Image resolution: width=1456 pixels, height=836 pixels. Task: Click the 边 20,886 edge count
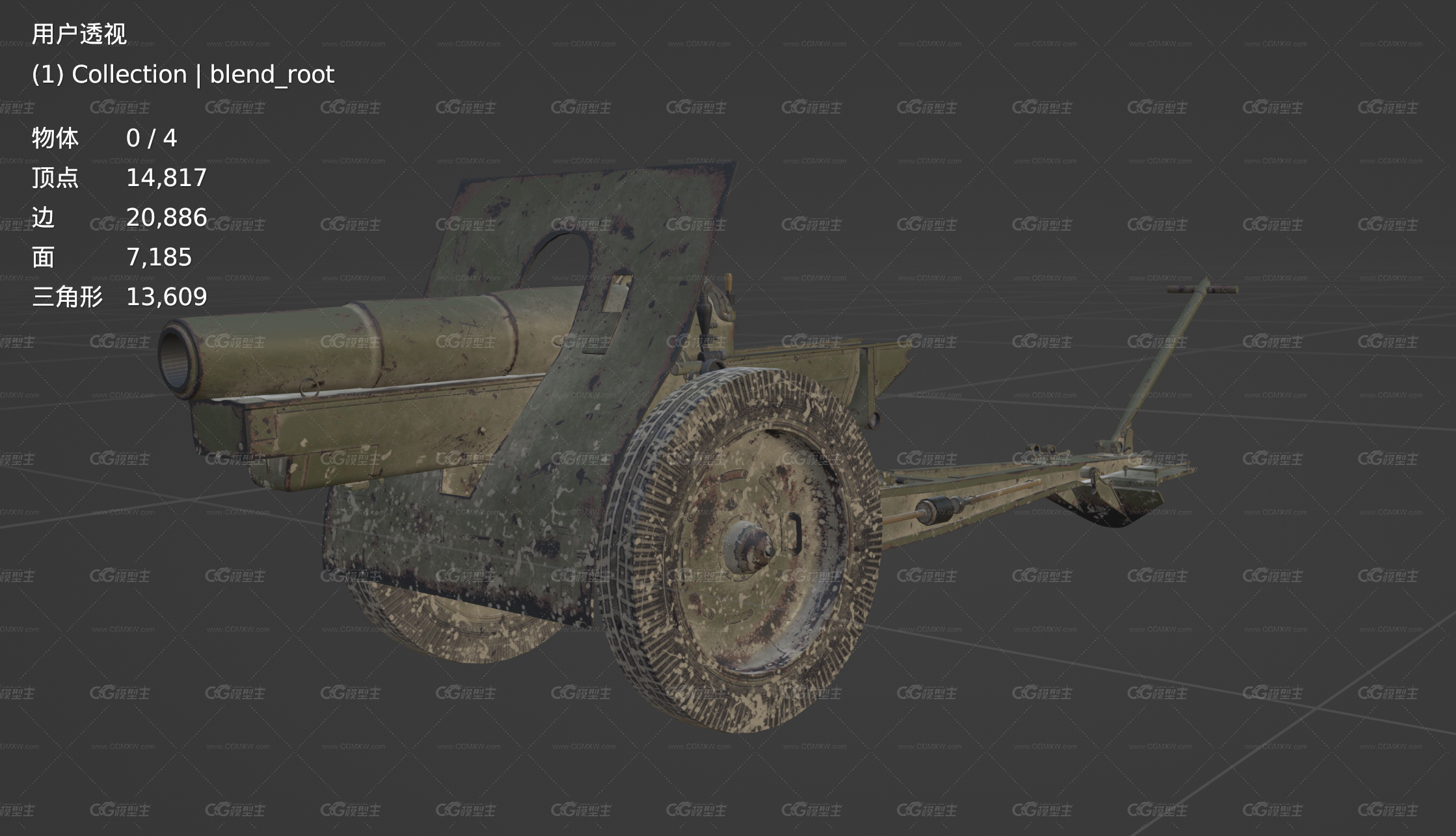(119, 217)
